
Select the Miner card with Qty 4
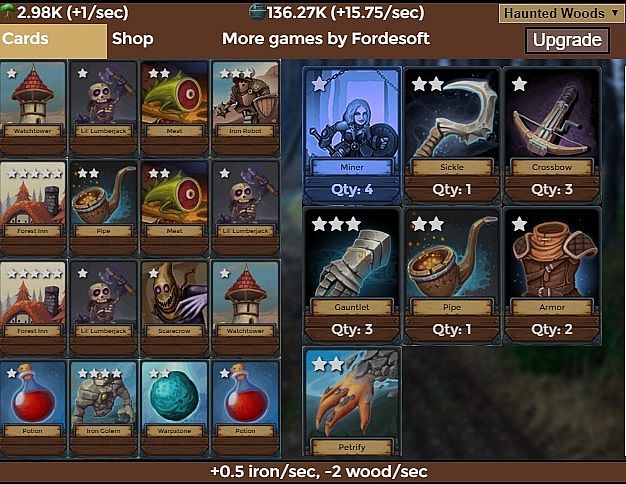352,136
